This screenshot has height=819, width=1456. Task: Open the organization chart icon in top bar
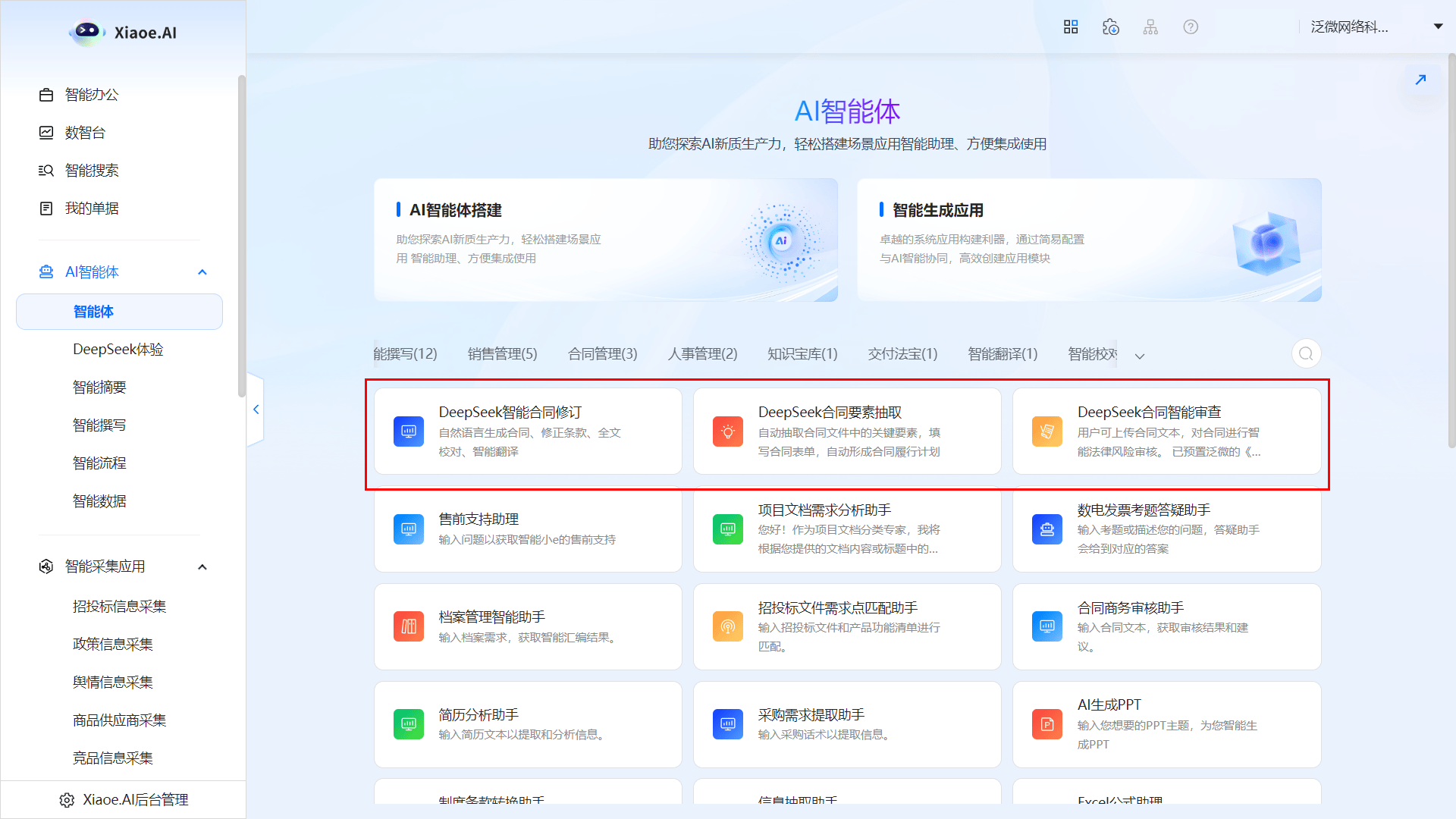pyautogui.click(x=1150, y=26)
